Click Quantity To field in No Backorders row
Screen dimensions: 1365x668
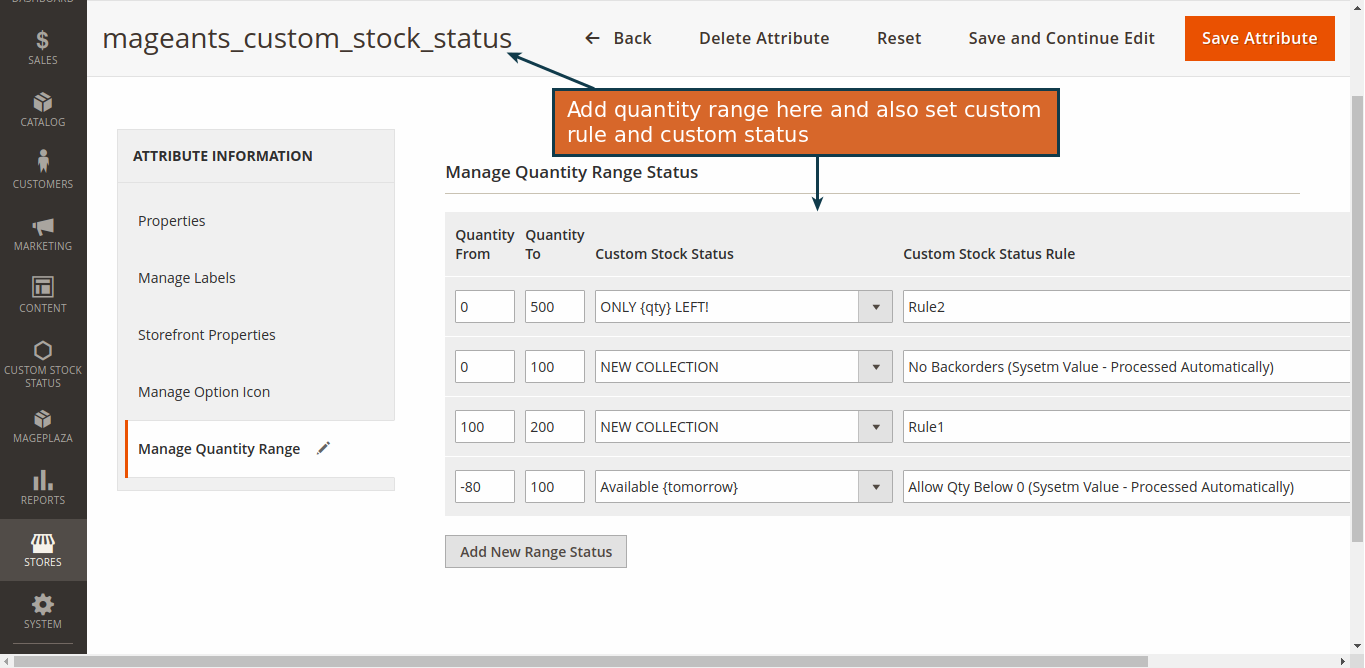coord(555,367)
